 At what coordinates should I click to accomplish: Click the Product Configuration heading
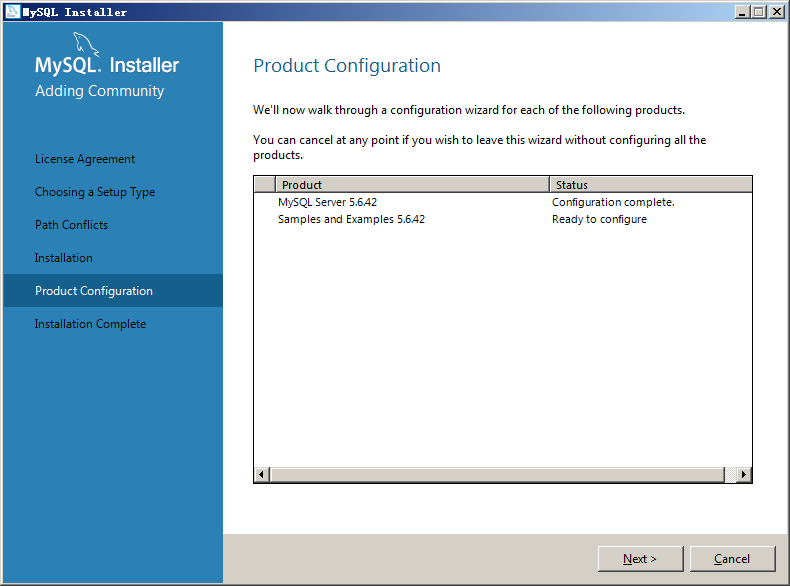point(347,66)
